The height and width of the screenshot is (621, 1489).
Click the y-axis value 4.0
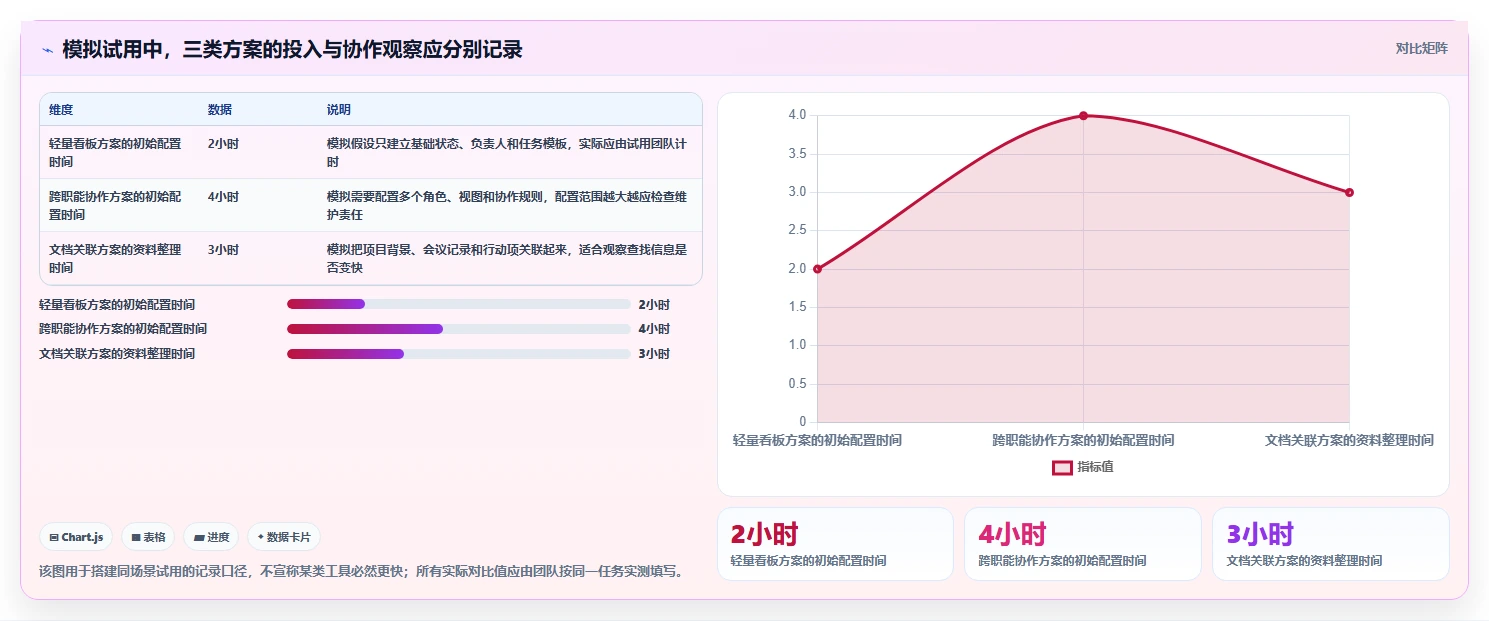pos(797,115)
